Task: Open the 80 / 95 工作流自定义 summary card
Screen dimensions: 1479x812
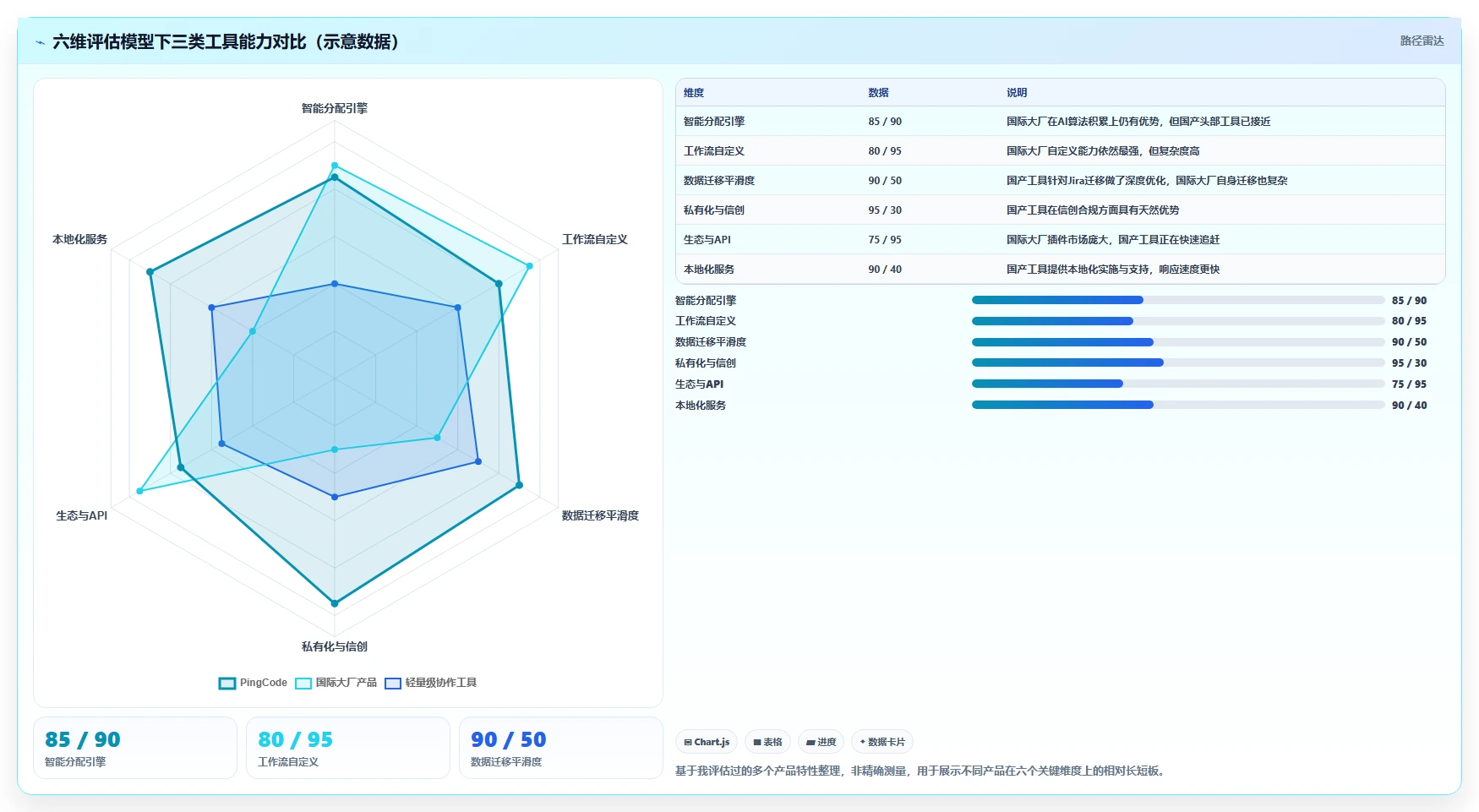Action: (x=348, y=748)
